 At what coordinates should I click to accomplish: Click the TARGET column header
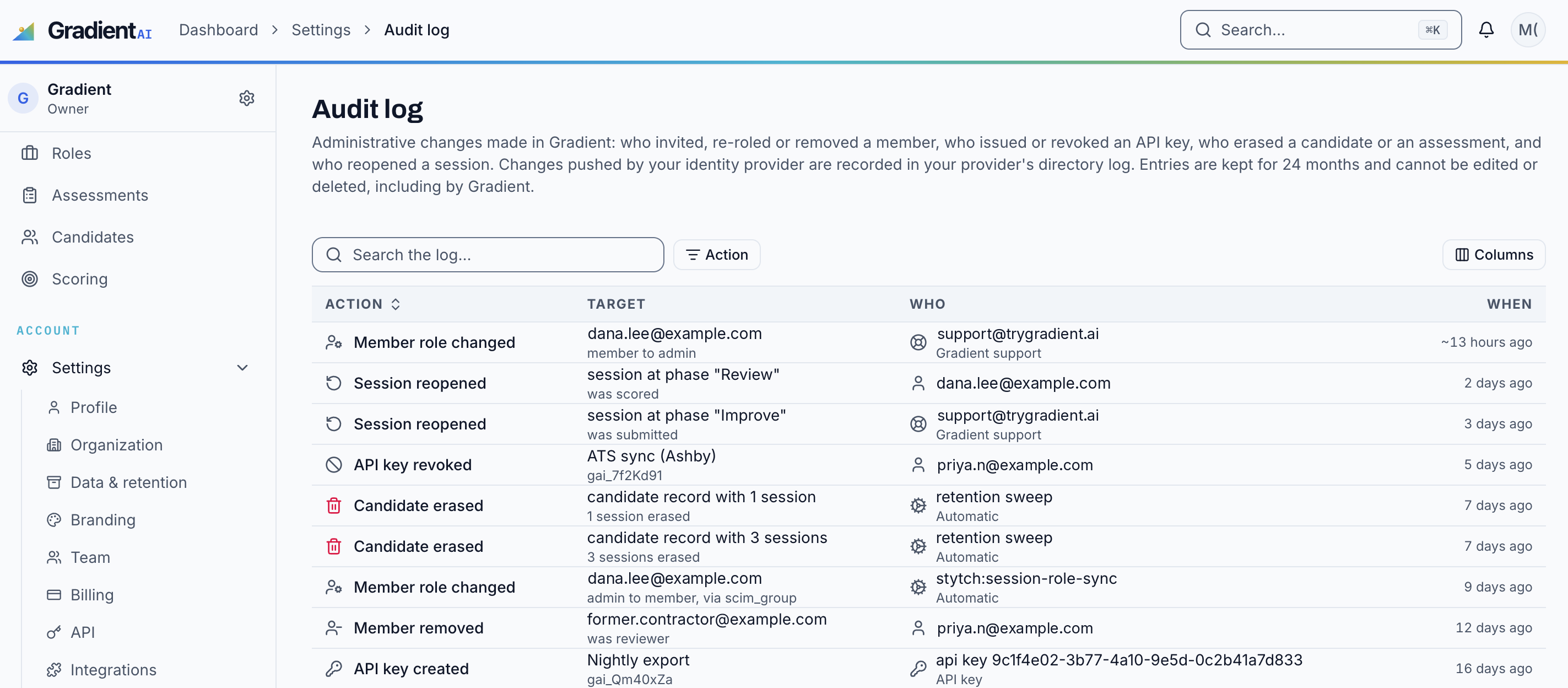click(615, 304)
